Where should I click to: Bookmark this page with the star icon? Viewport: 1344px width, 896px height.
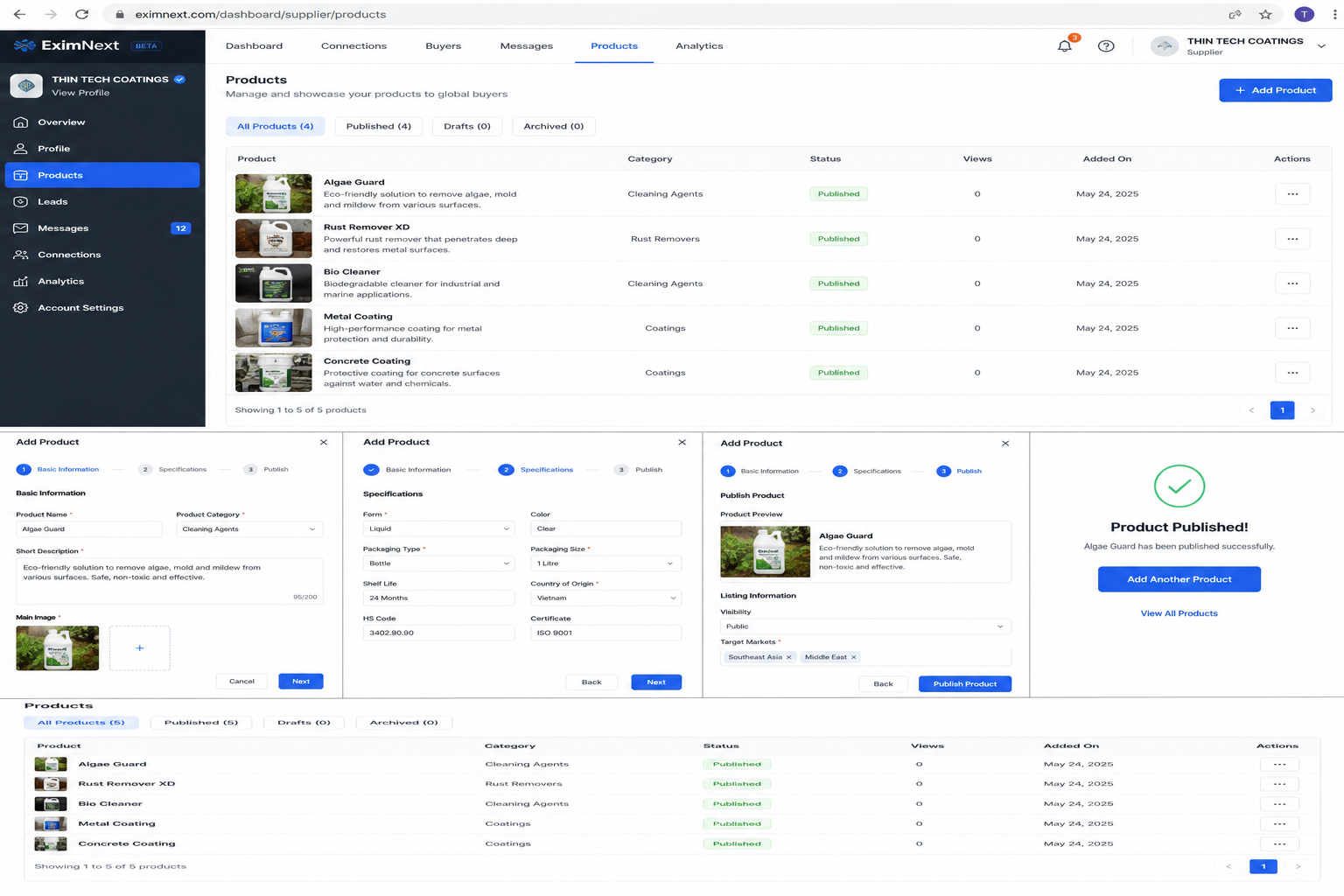(1265, 14)
